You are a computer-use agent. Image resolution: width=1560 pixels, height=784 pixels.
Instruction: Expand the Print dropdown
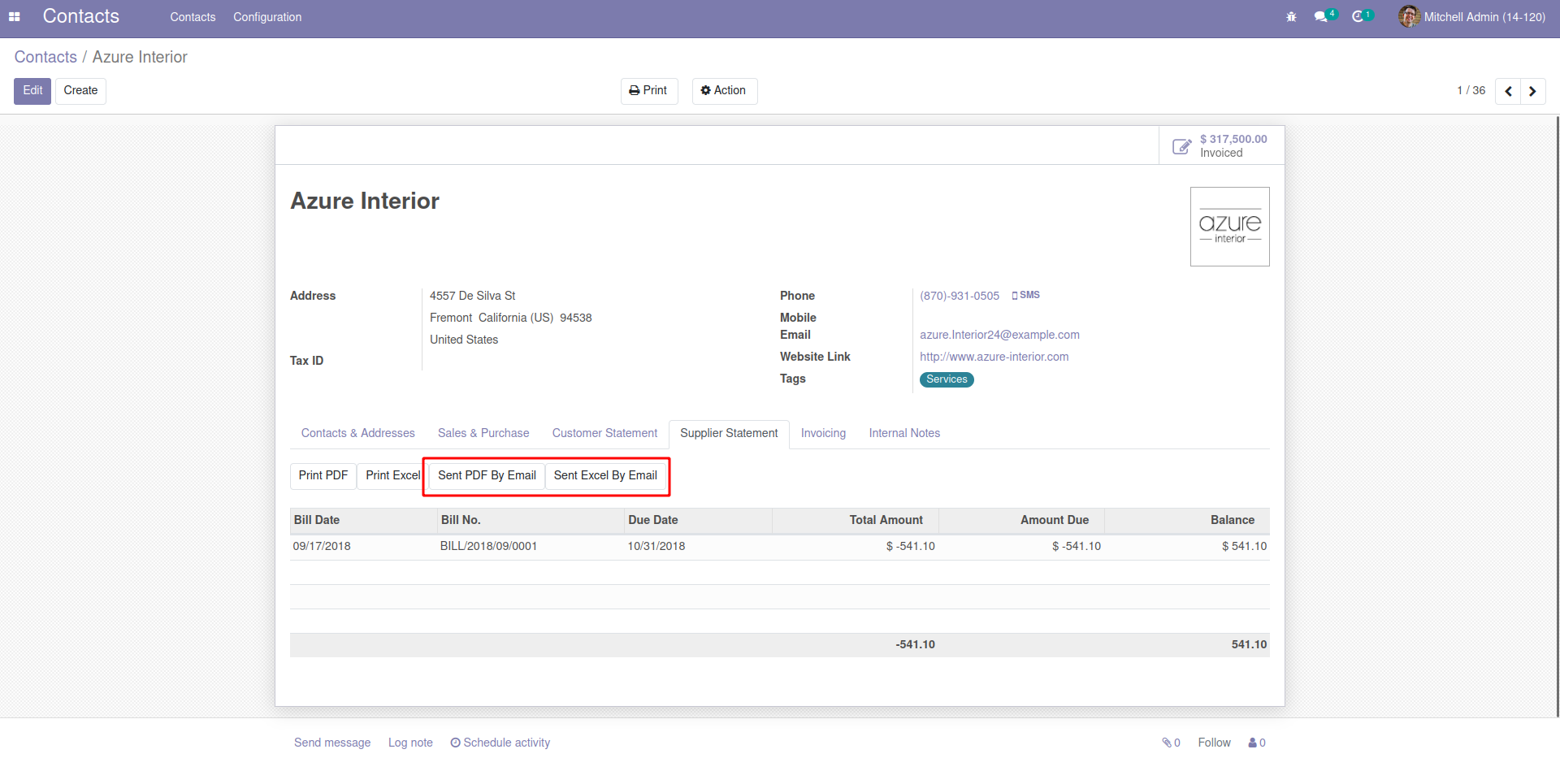tap(648, 91)
